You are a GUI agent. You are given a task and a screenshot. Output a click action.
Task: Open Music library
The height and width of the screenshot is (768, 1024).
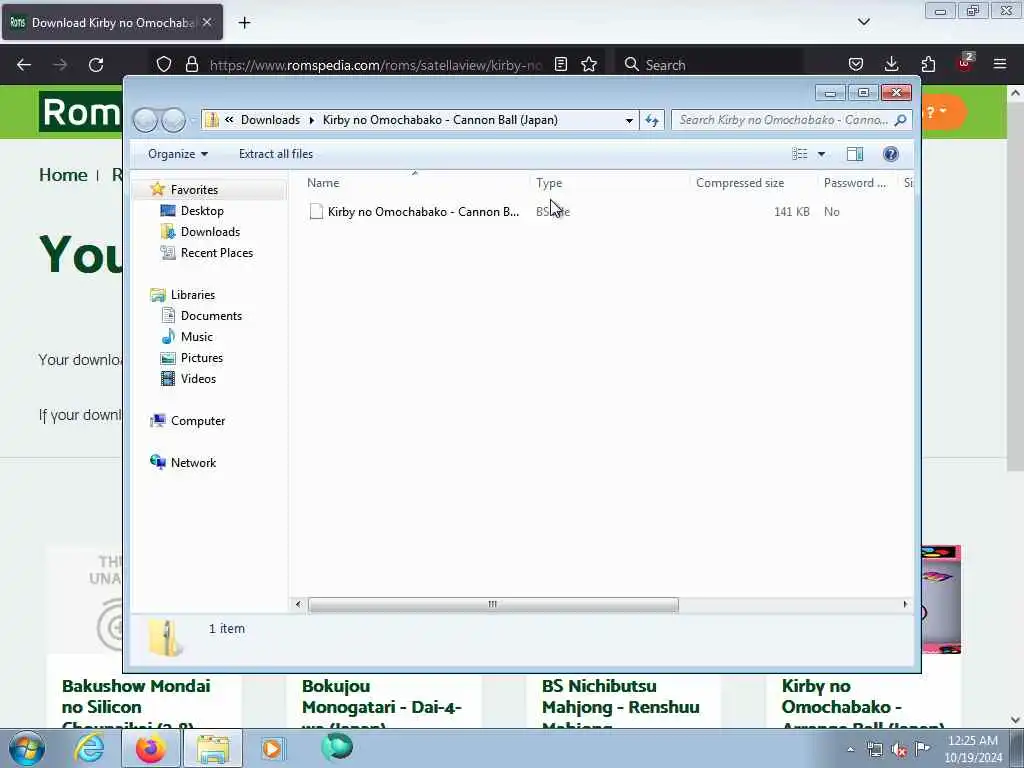tap(197, 337)
